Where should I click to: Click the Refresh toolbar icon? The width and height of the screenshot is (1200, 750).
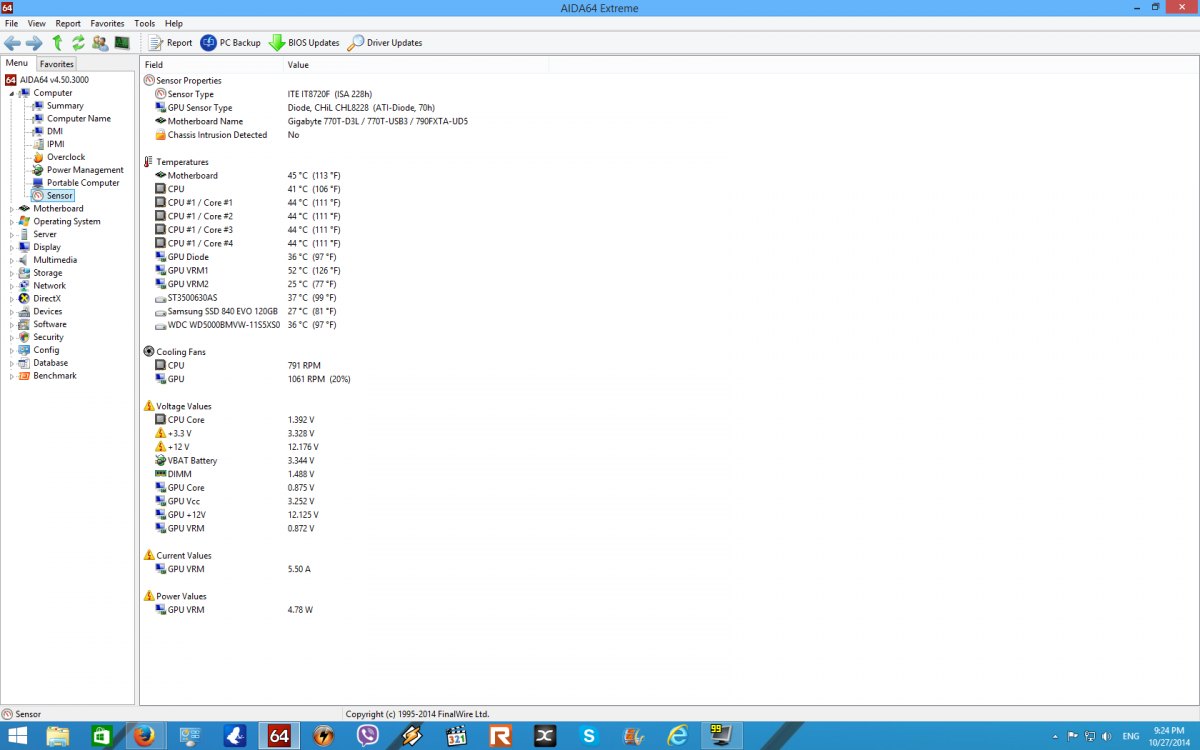click(x=78, y=43)
